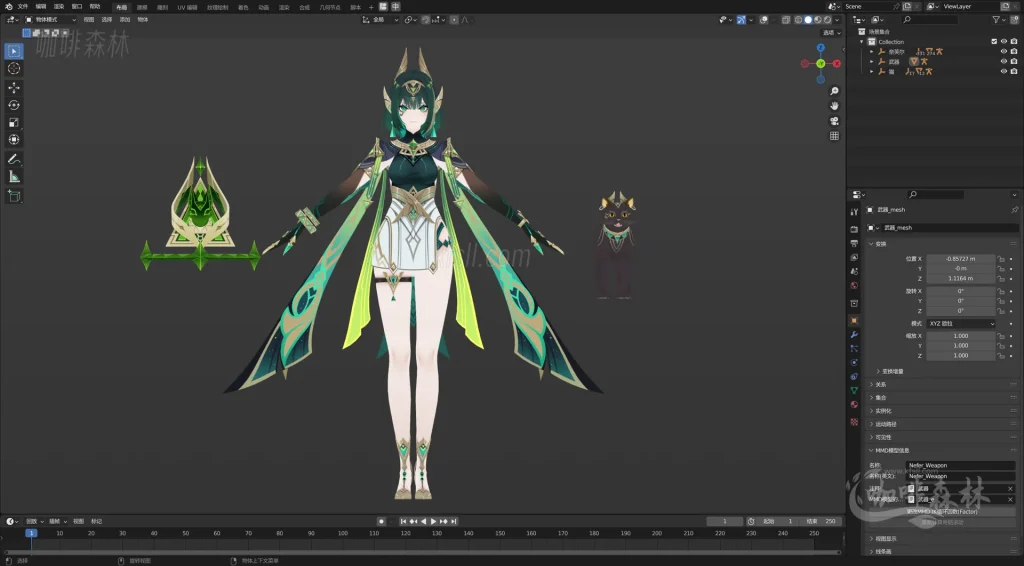The width and height of the screenshot is (1024, 566).
Task: Open the outliner filter dropdown
Action: point(999,20)
